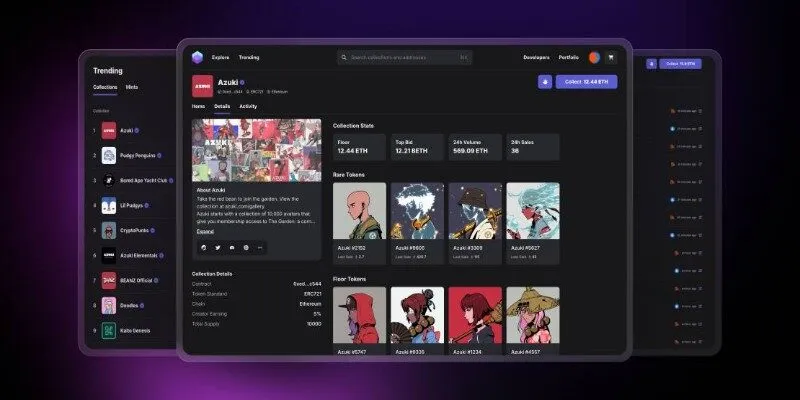Viewport: 800px width, 400px height.
Task: Open BEANZ Official in Trending list
Action: coord(133,281)
